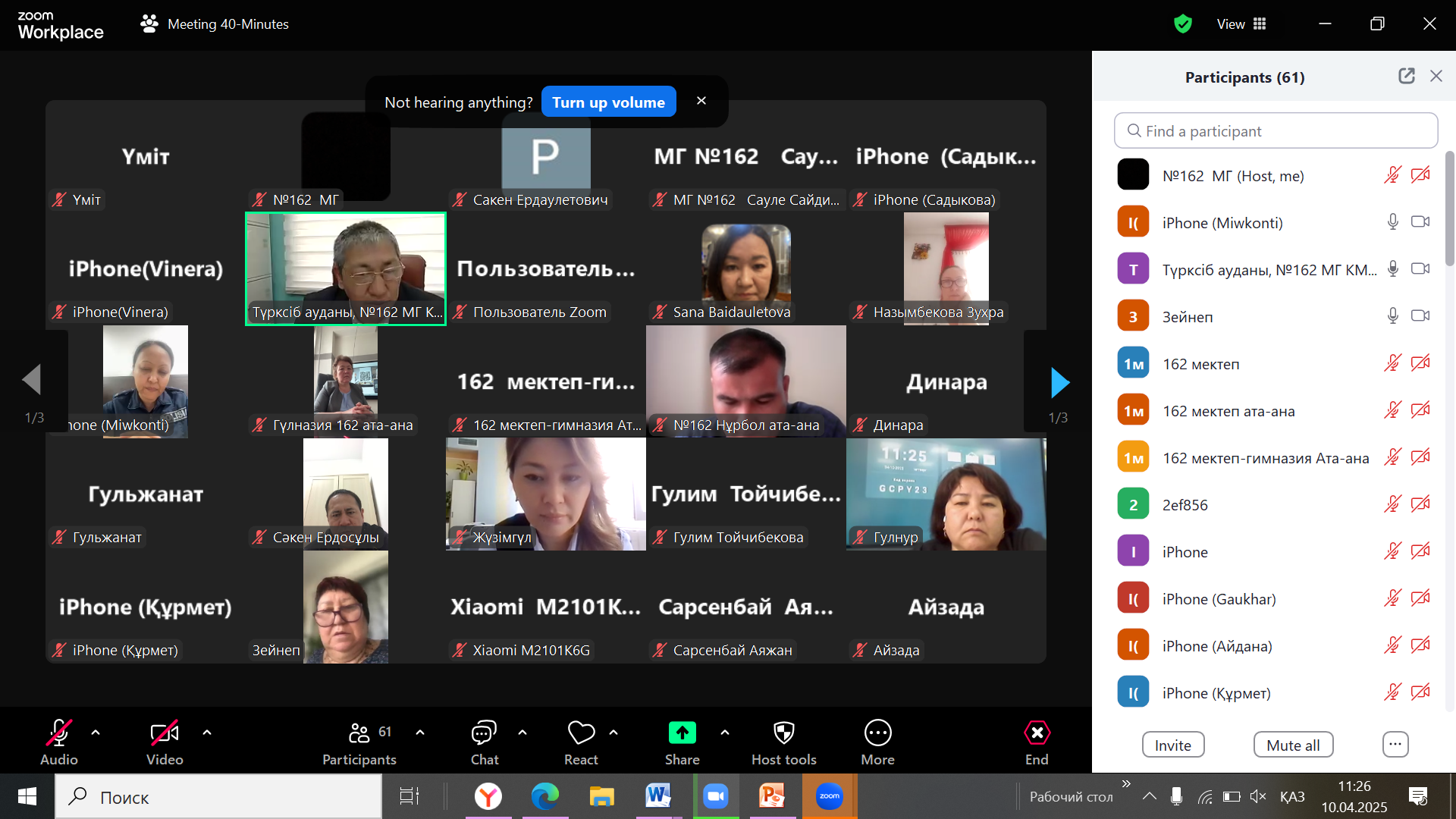
Task: Click the React heart icon
Action: click(x=581, y=733)
